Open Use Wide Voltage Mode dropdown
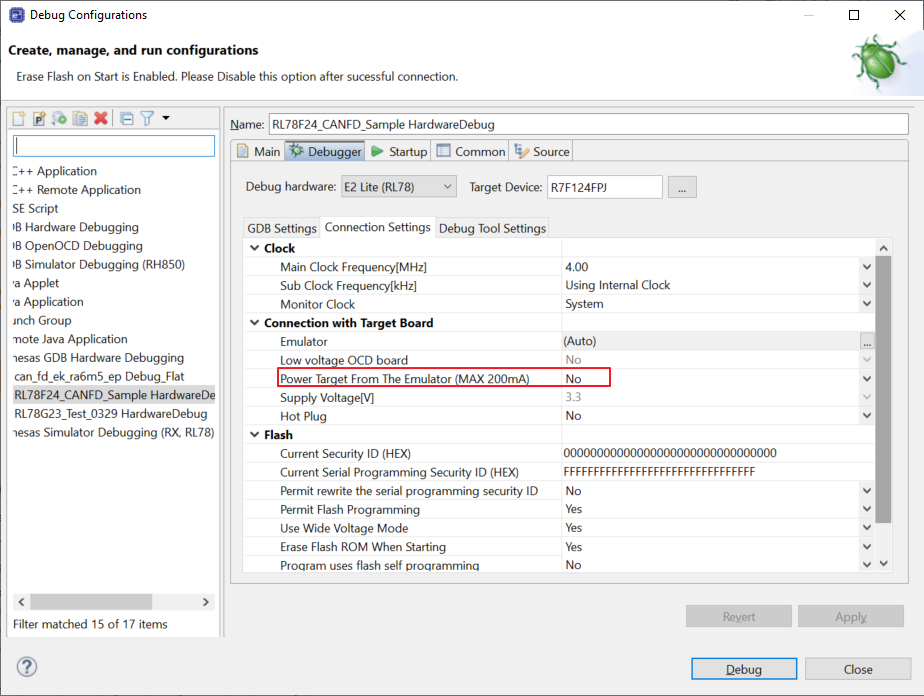924x696 pixels. click(x=866, y=527)
